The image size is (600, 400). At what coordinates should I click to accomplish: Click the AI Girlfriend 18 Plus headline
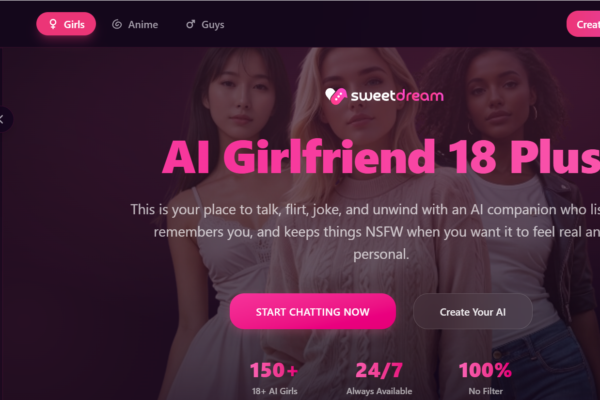381,157
